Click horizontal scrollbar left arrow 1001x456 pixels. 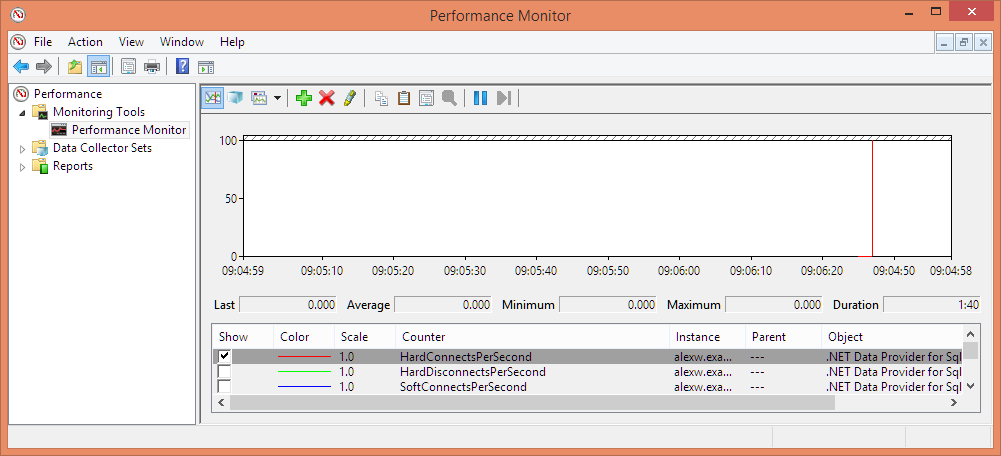pos(221,403)
